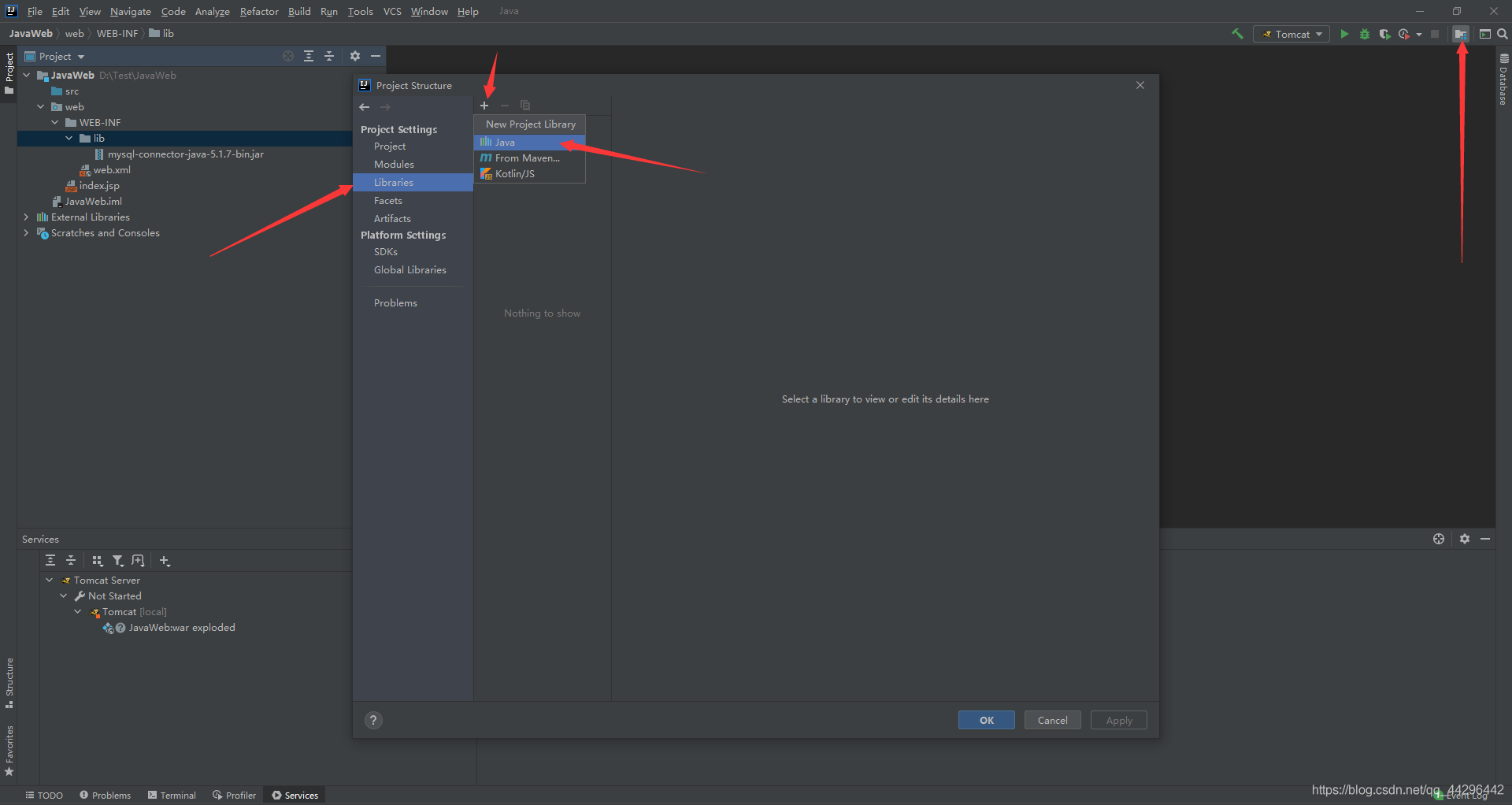Screen dimensions: 1512x805
Task: Click the Back arrow in Project Structure
Action: (x=365, y=107)
